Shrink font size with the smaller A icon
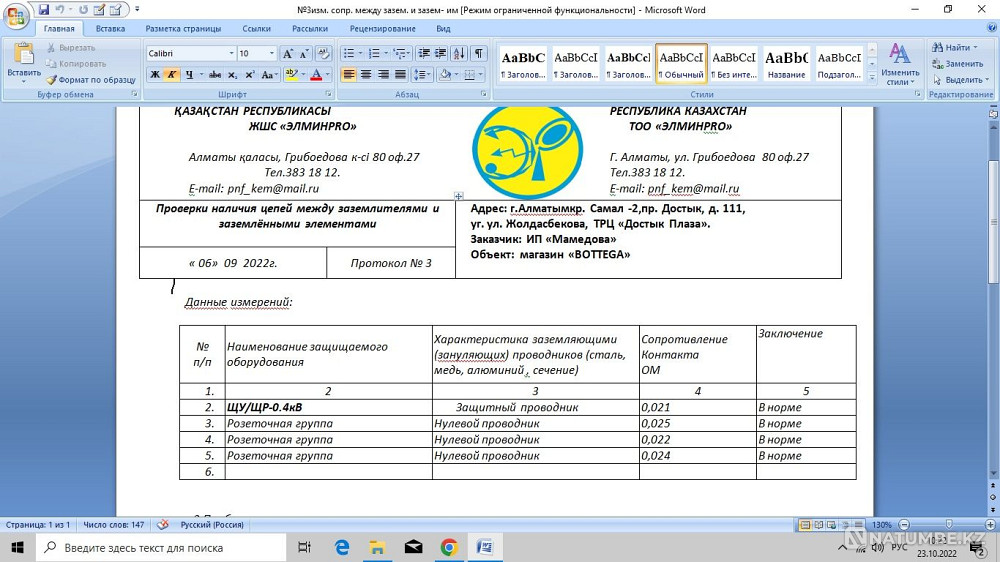Viewport: 1000px width, 562px height. coord(304,54)
